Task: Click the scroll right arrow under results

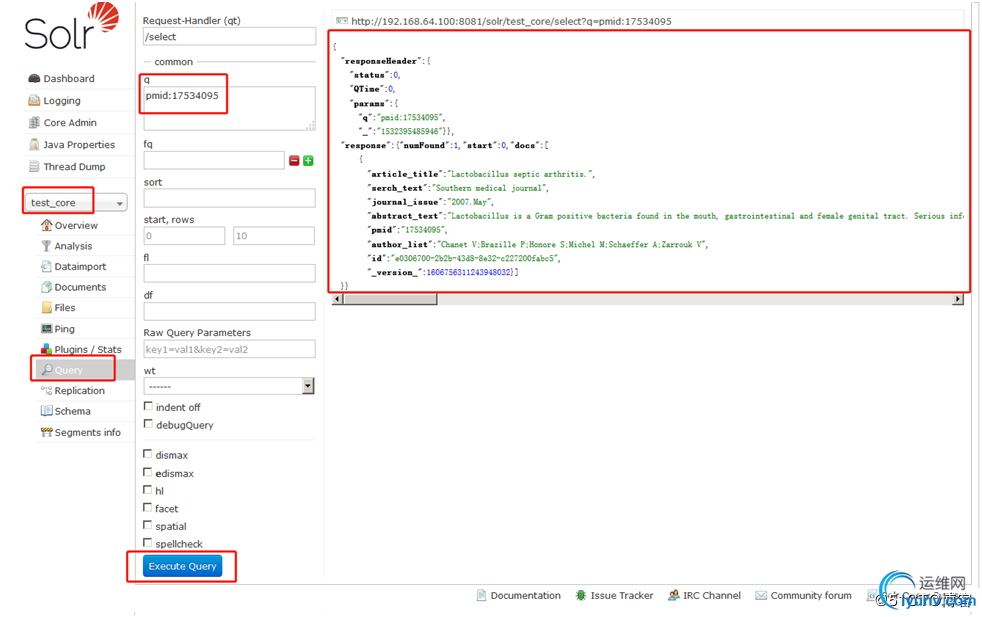Action: tap(958, 299)
